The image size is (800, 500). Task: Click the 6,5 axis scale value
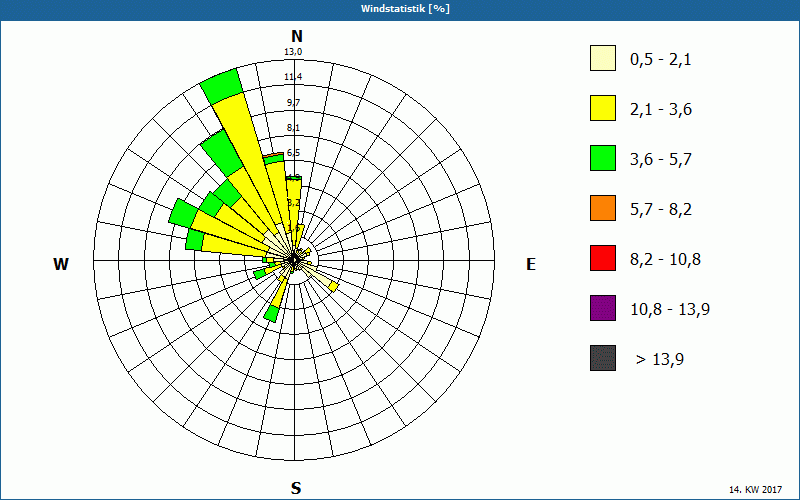point(293,153)
